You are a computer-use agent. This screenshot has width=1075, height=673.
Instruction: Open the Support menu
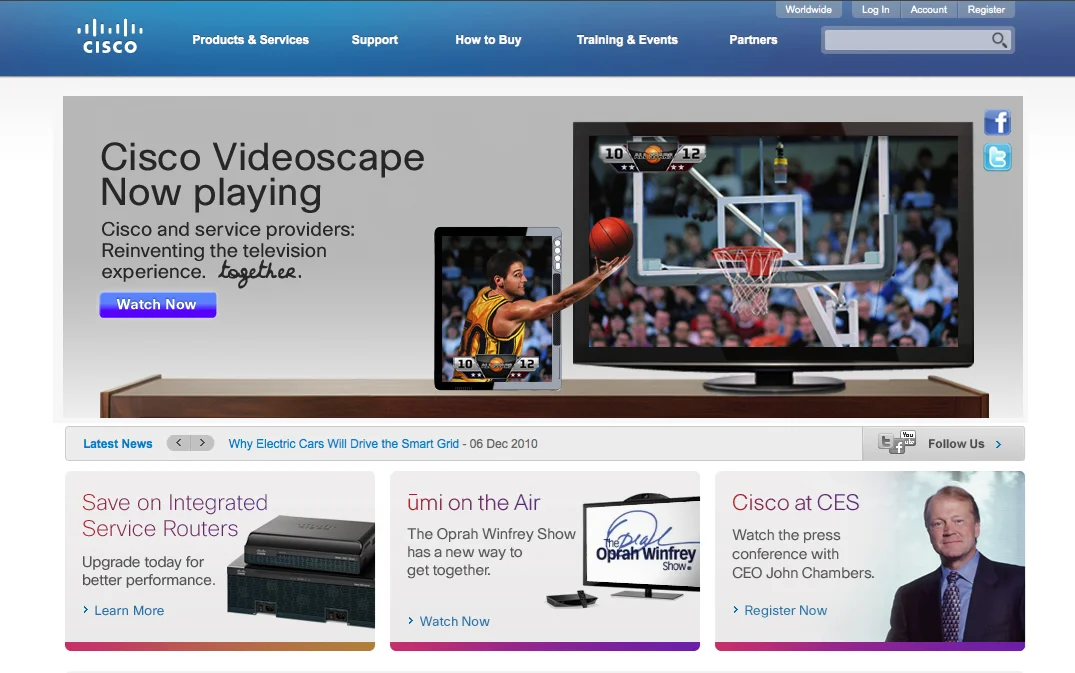[374, 40]
